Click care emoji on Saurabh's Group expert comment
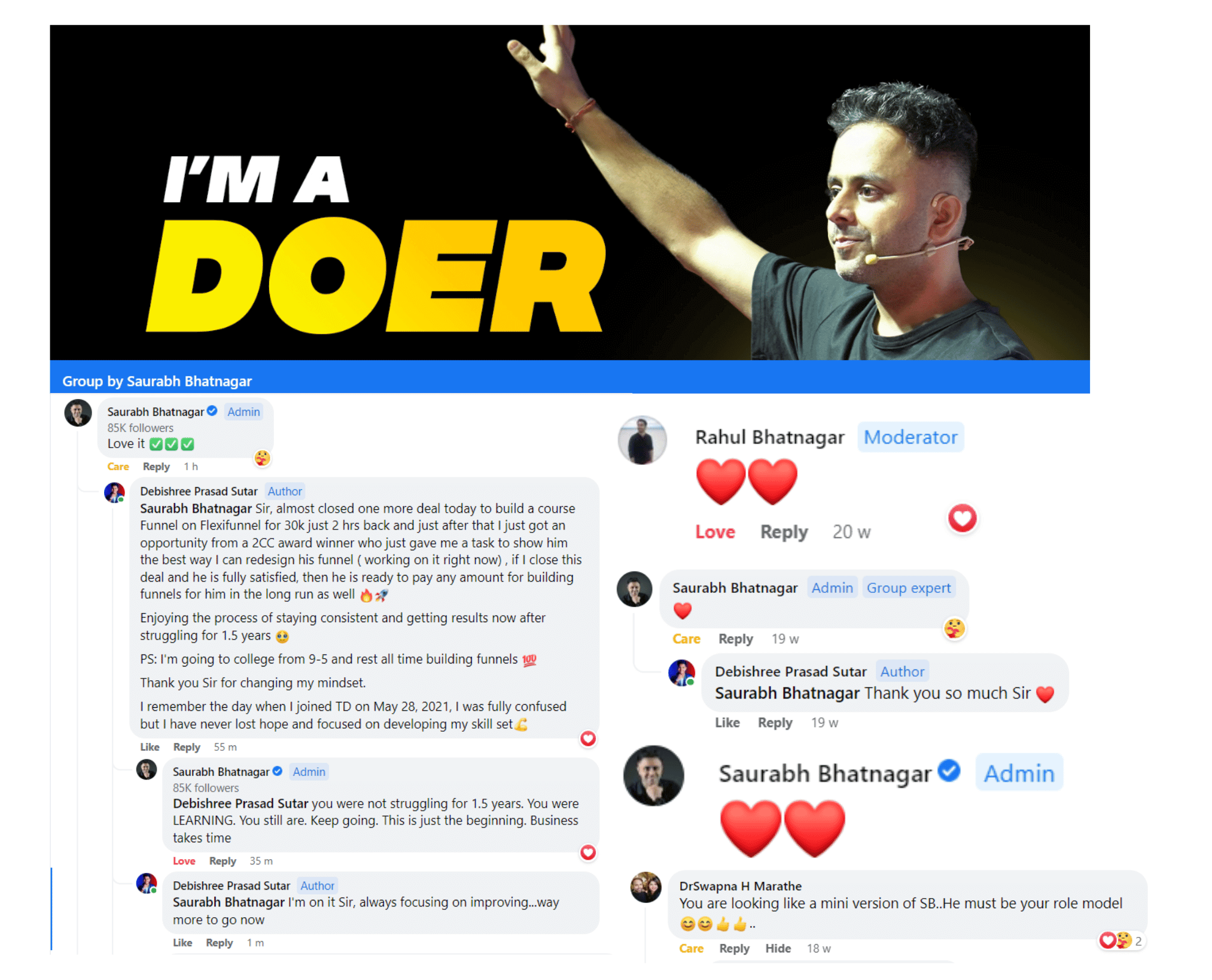 click(954, 629)
